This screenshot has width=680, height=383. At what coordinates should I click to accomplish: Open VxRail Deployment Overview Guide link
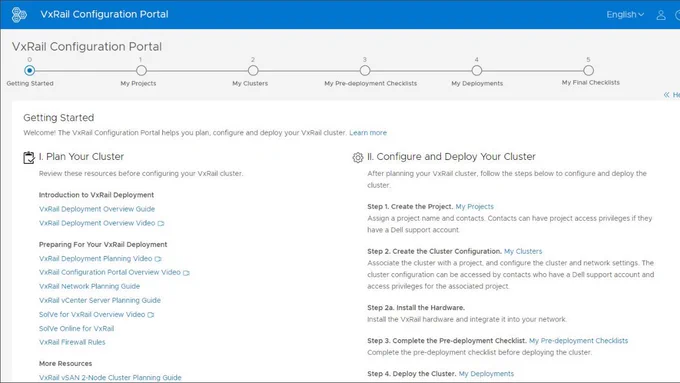(97, 209)
